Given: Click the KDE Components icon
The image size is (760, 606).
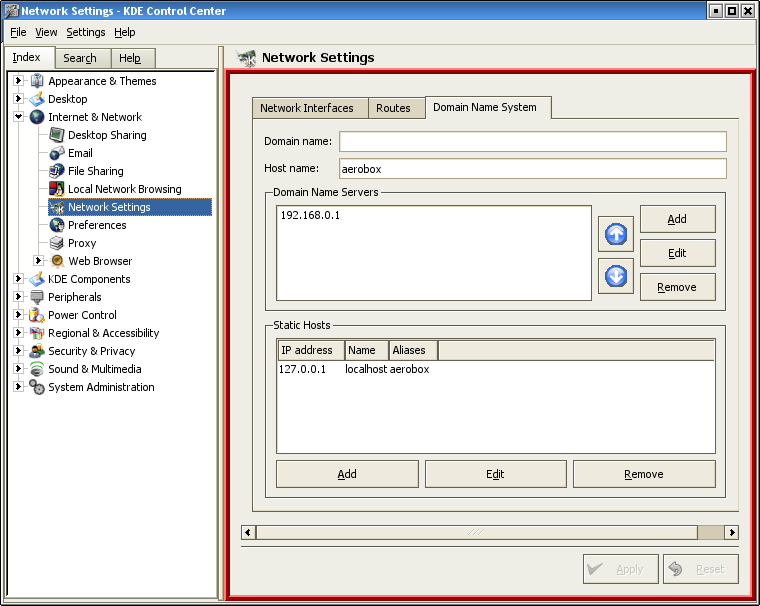Looking at the screenshot, I should pos(37,279).
